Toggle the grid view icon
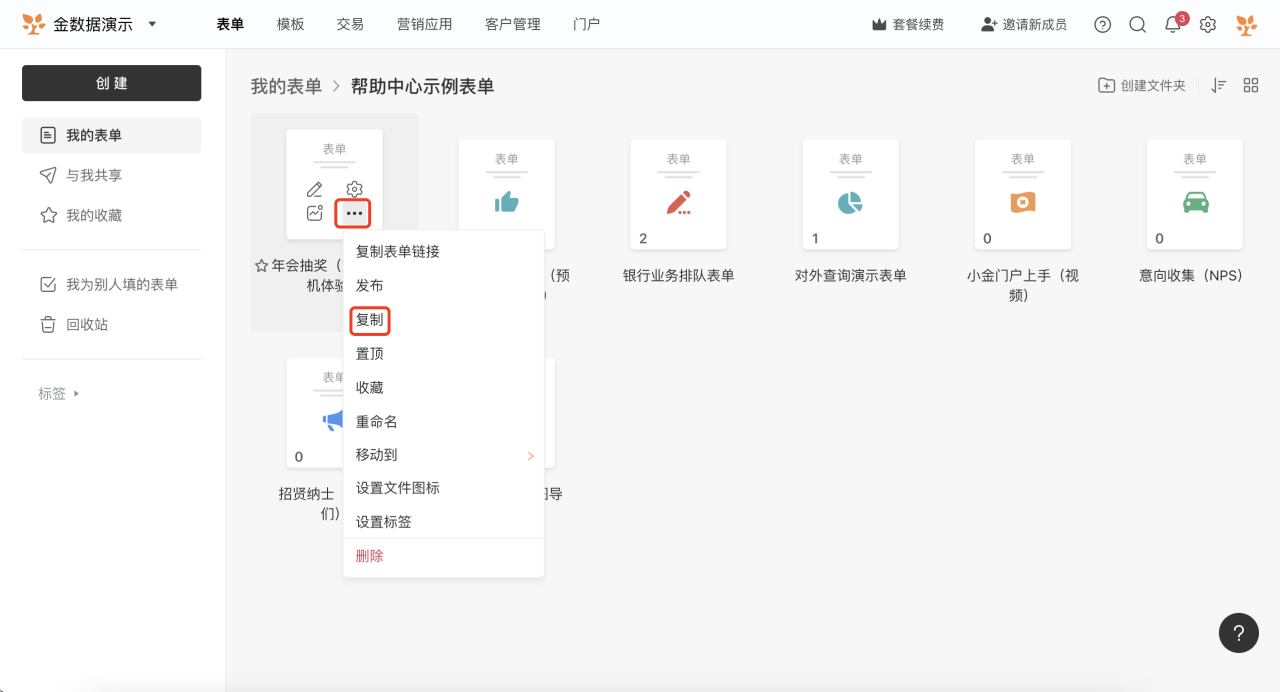Viewport: 1280px width, 692px height. pyautogui.click(x=1251, y=86)
